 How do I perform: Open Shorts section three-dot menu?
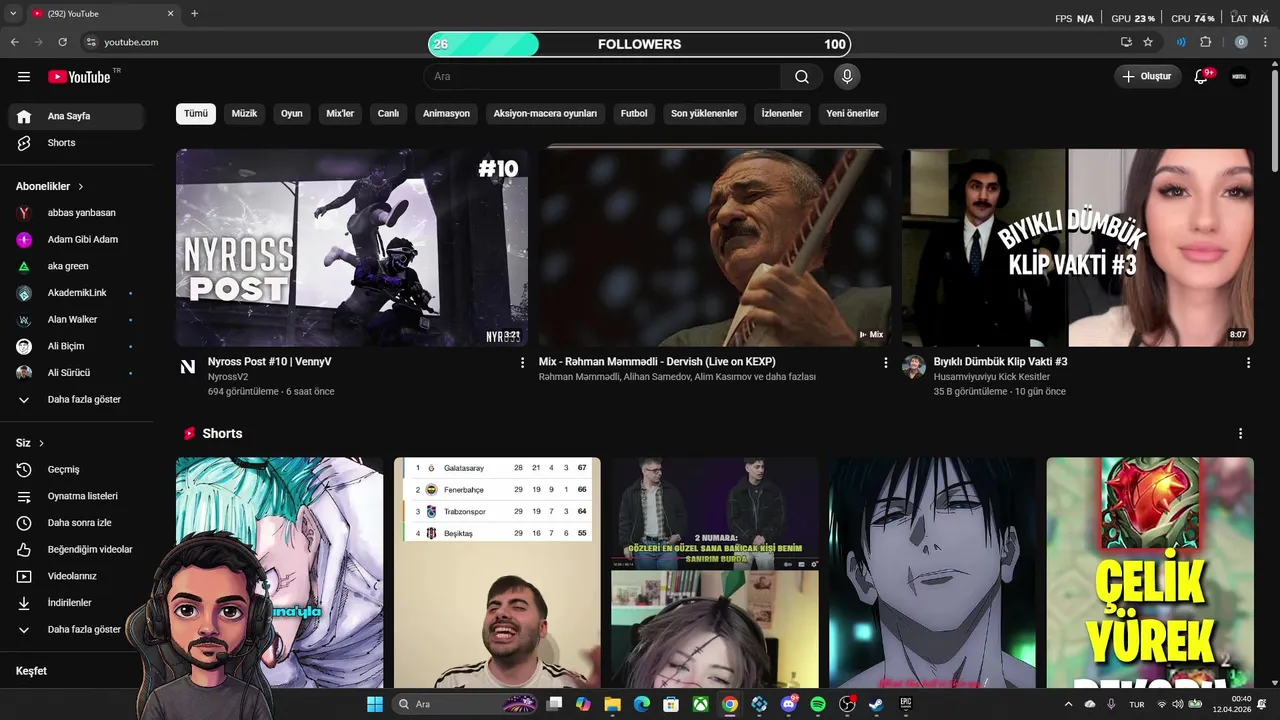coord(1240,434)
